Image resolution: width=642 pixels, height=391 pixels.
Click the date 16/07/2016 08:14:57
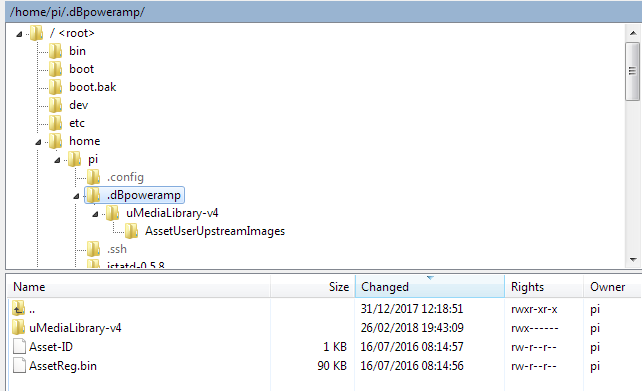411,347
